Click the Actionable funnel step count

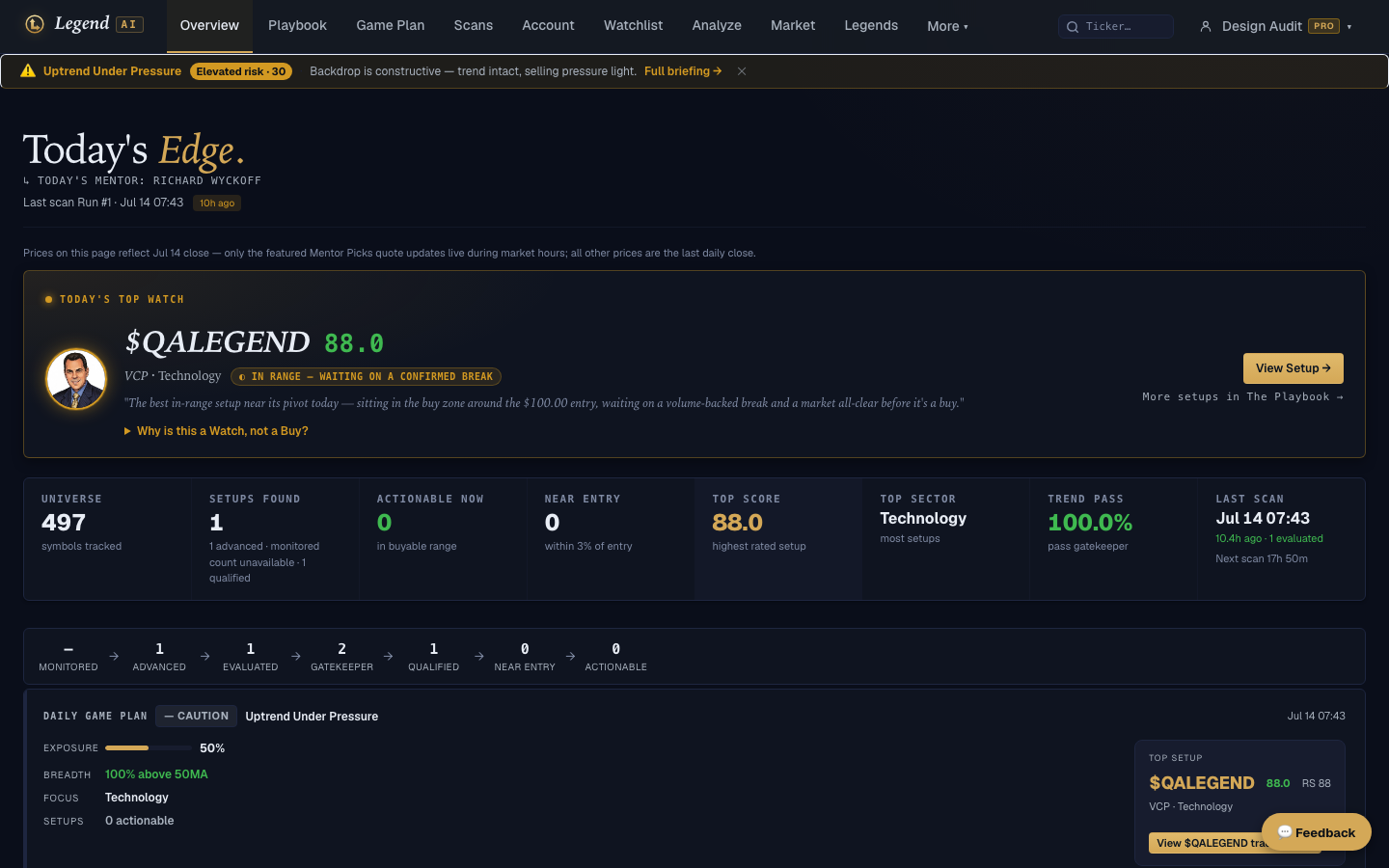pos(616,649)
